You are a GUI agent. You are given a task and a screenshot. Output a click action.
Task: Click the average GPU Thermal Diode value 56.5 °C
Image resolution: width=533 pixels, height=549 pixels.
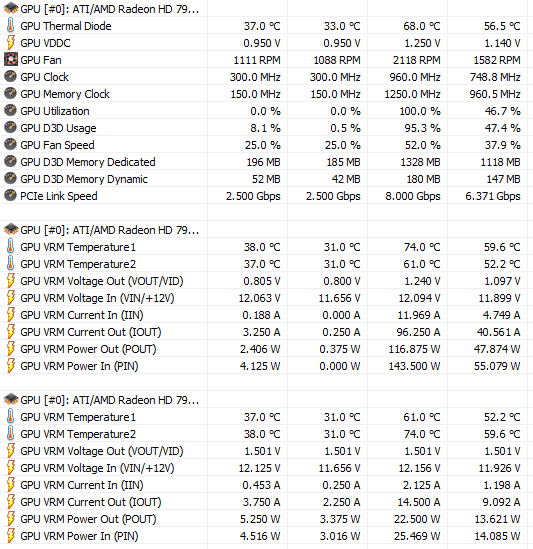click(502, 26)
